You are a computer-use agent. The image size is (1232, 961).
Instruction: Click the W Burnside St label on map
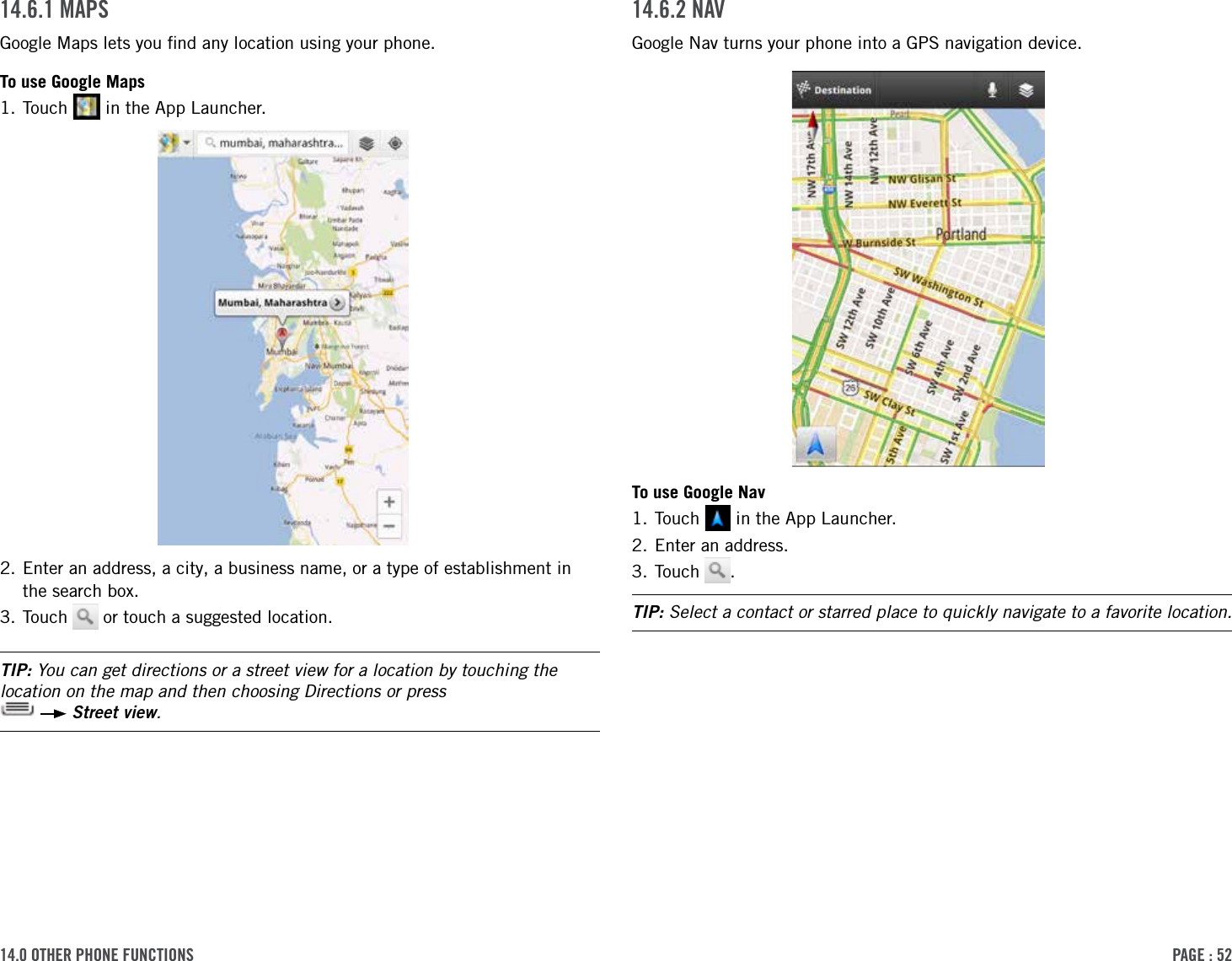pyautogui.click(x=880, y=242)
